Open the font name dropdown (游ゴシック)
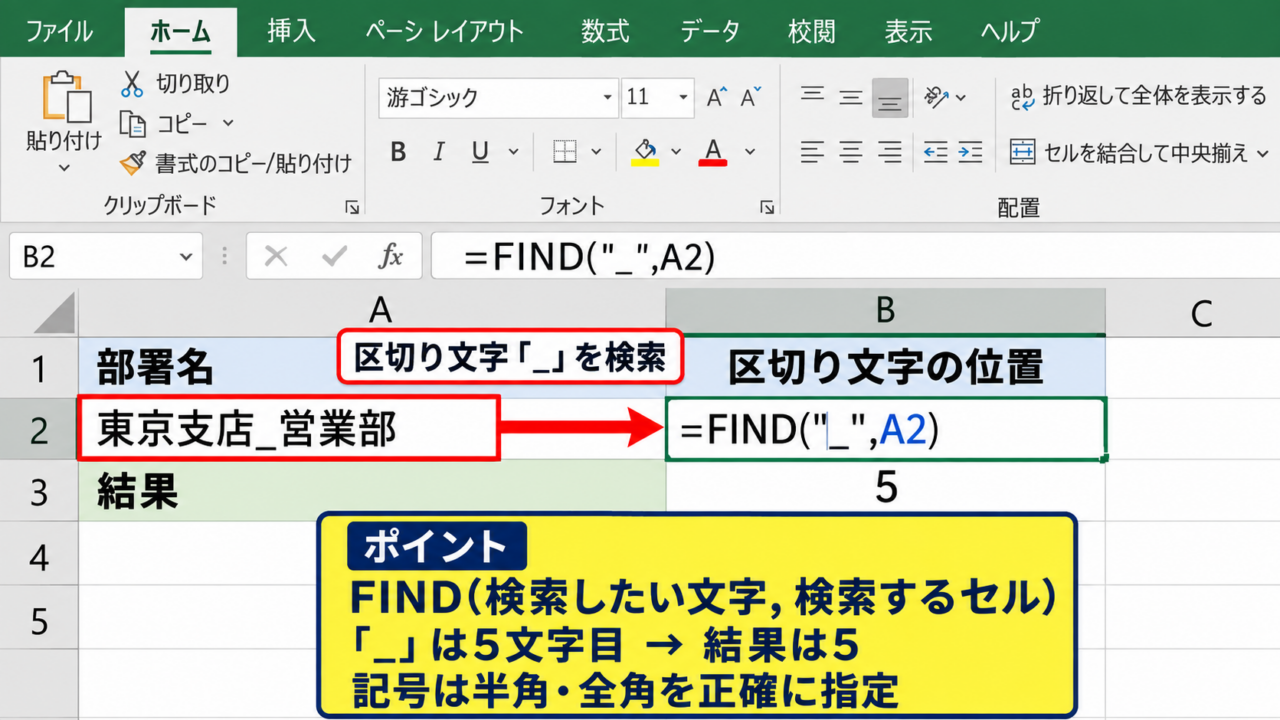Screen dimensions: 1280x720 (x=607, y=98)
